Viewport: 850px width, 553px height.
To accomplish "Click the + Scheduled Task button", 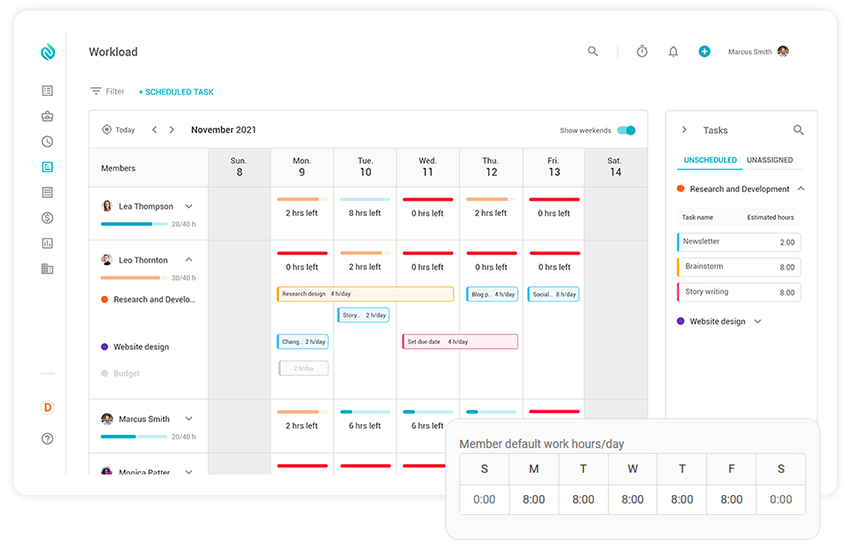I will [x=176, y=92].
